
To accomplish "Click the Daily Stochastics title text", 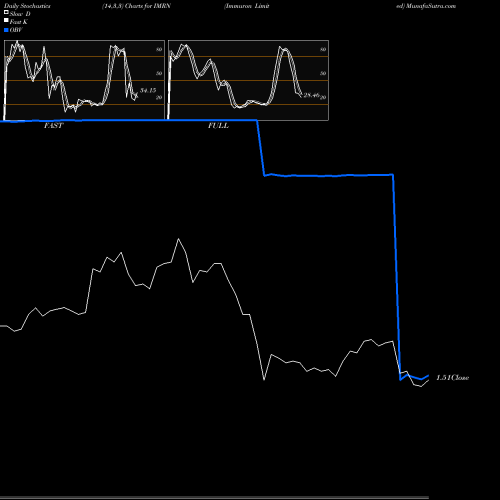I will coord(27,6).
